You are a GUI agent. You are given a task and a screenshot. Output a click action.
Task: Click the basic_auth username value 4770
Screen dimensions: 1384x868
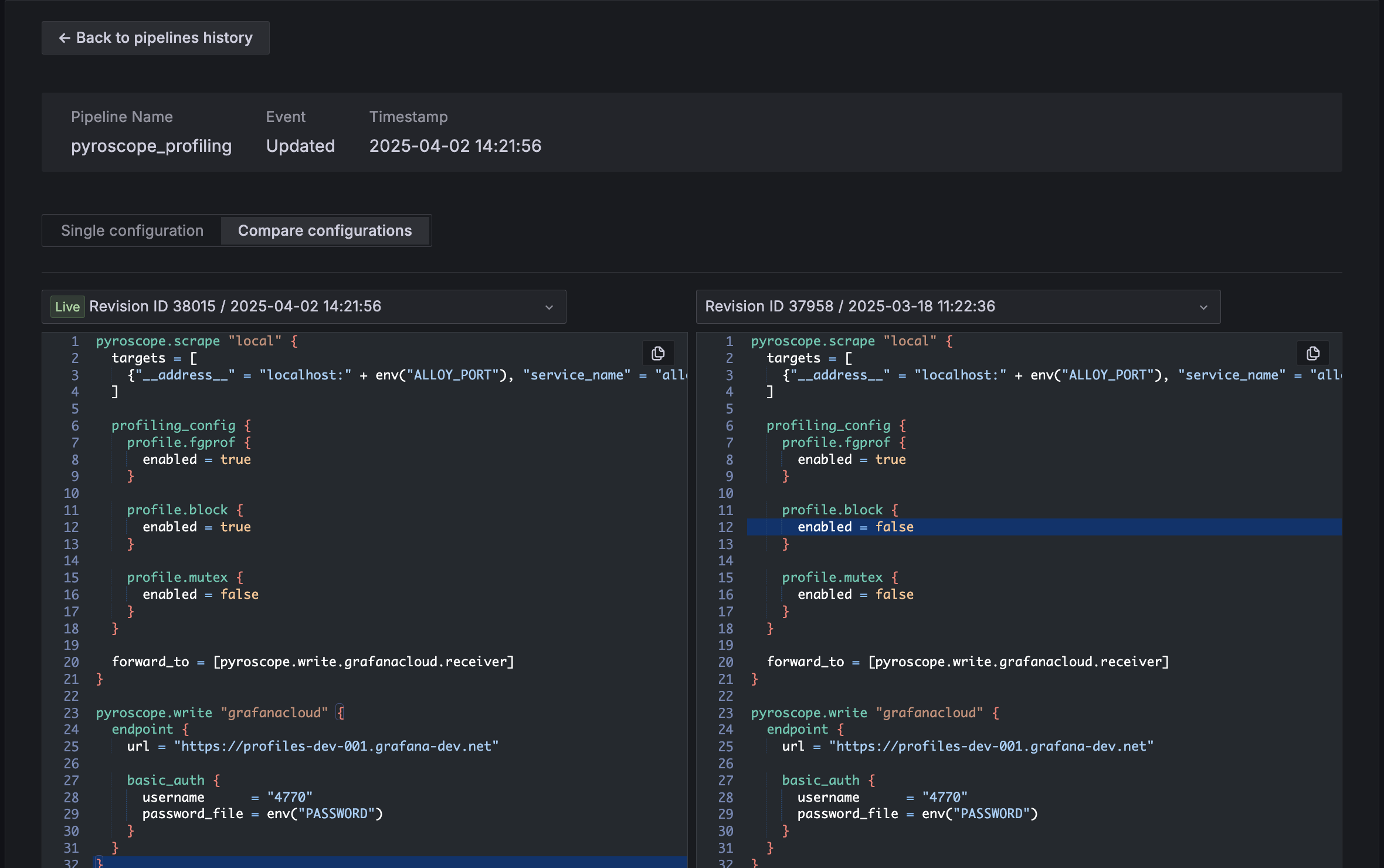pyautogui.click(x=289, y=796)
